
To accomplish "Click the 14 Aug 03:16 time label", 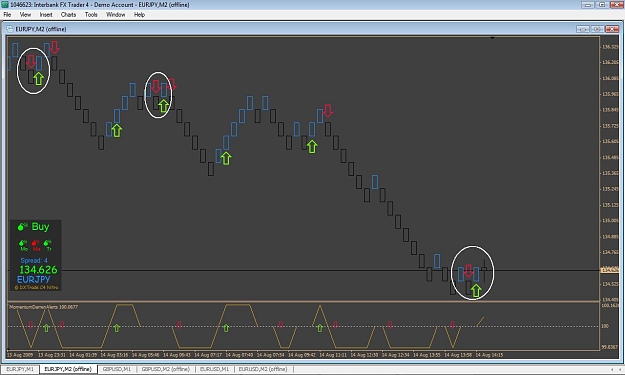I will pyautogui.click(x=114, y=355).
